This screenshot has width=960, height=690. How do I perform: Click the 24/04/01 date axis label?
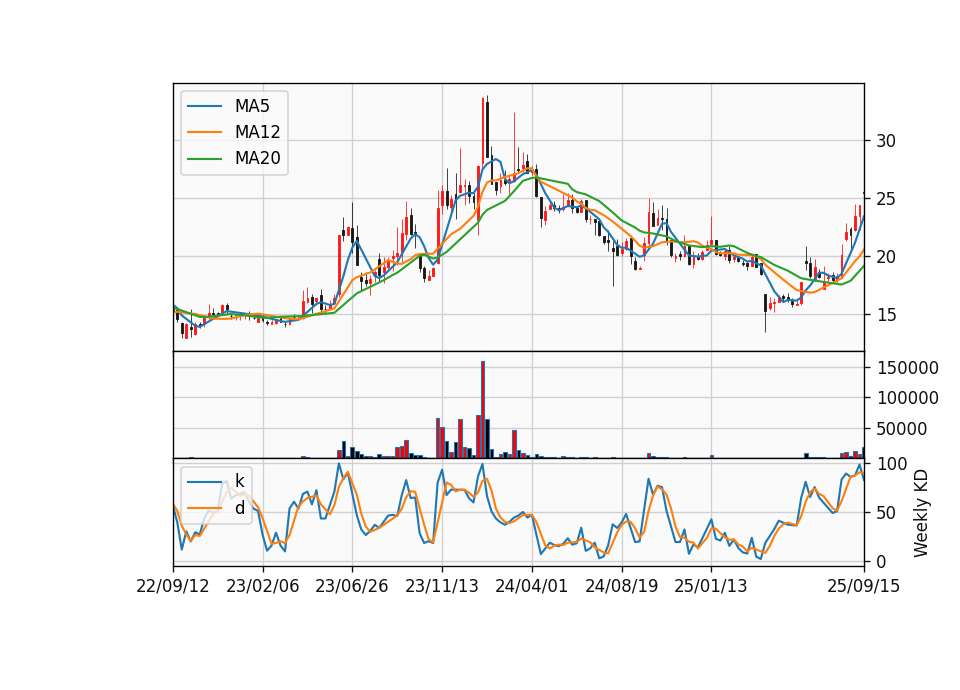point(531,586)
